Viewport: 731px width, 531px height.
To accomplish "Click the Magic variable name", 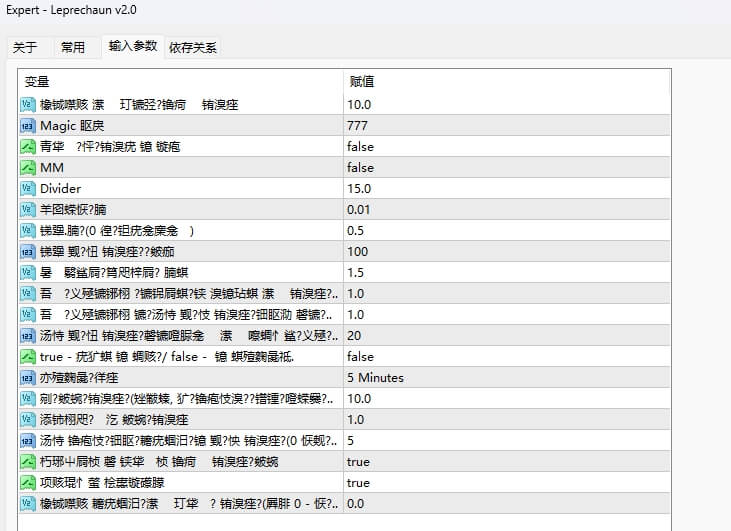I will [x=72, y=126].
